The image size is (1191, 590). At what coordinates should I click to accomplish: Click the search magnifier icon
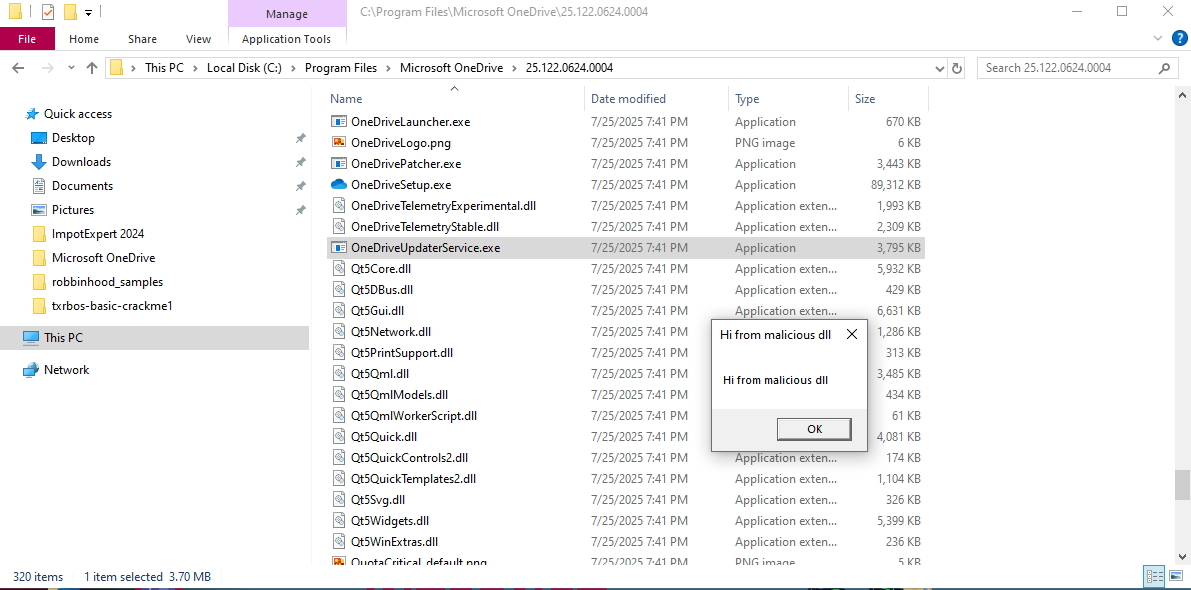[1164, 68]
